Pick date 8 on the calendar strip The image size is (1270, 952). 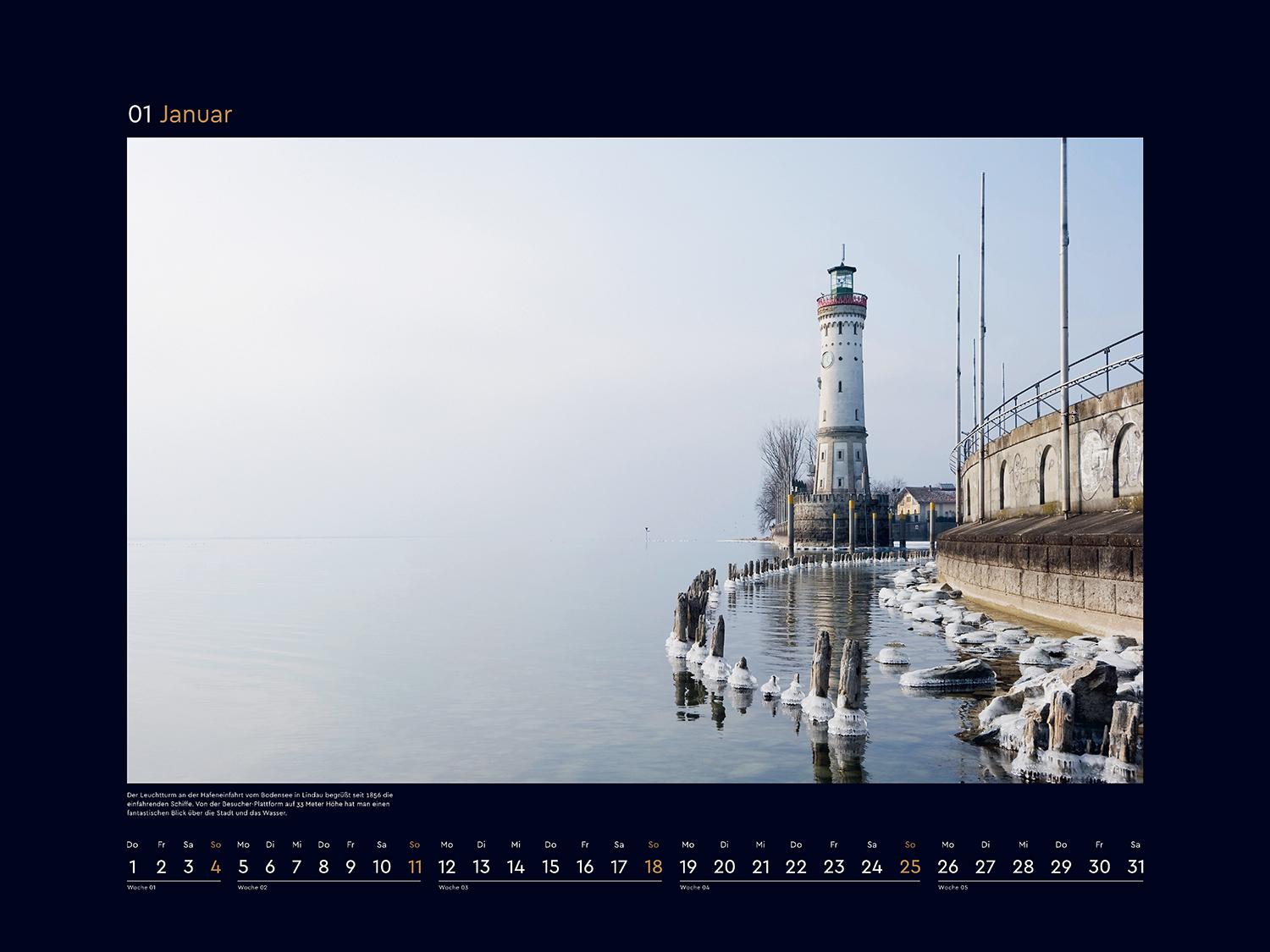(x=323, y=867)
